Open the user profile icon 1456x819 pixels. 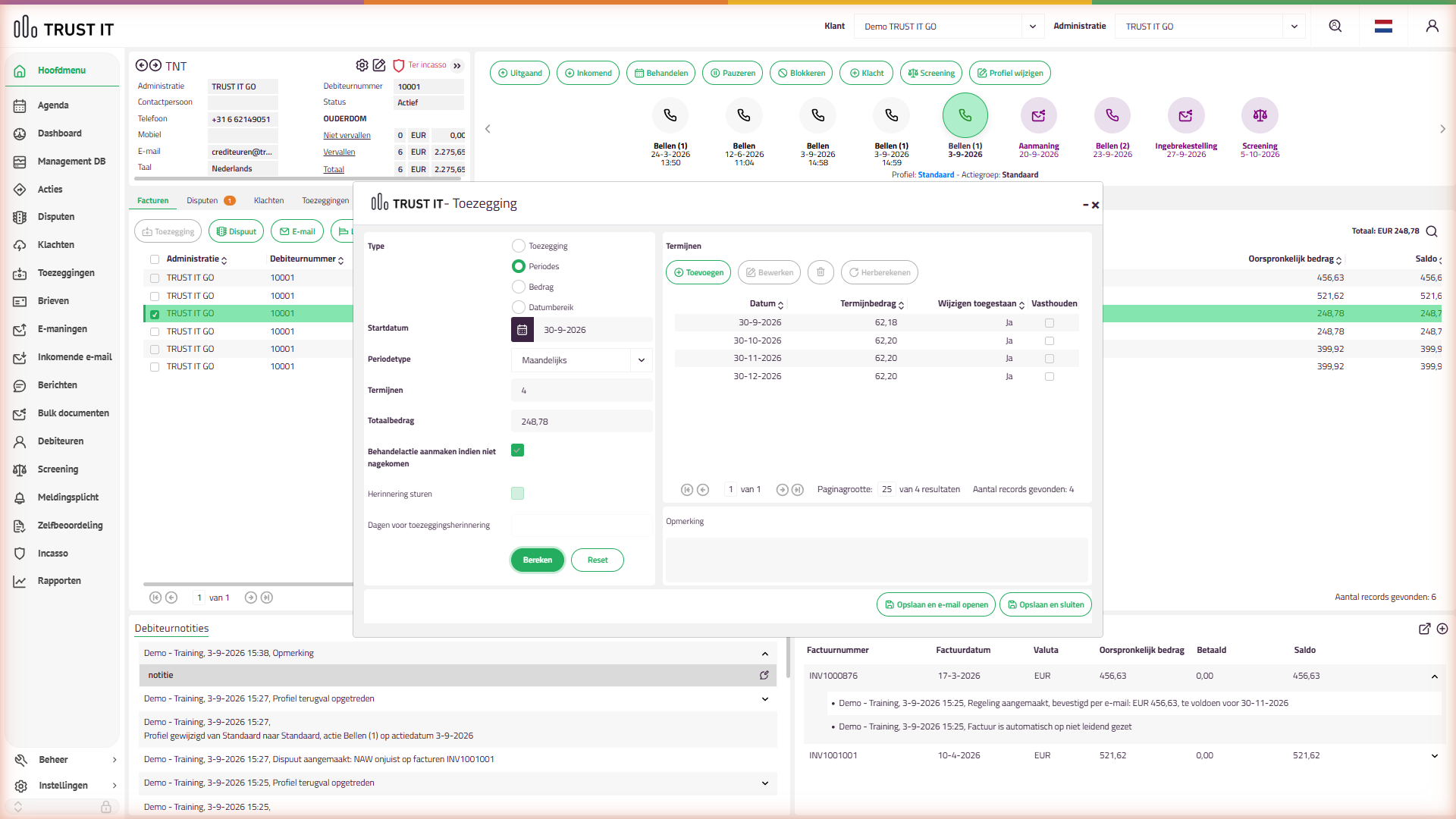(x=1432, y=26)
